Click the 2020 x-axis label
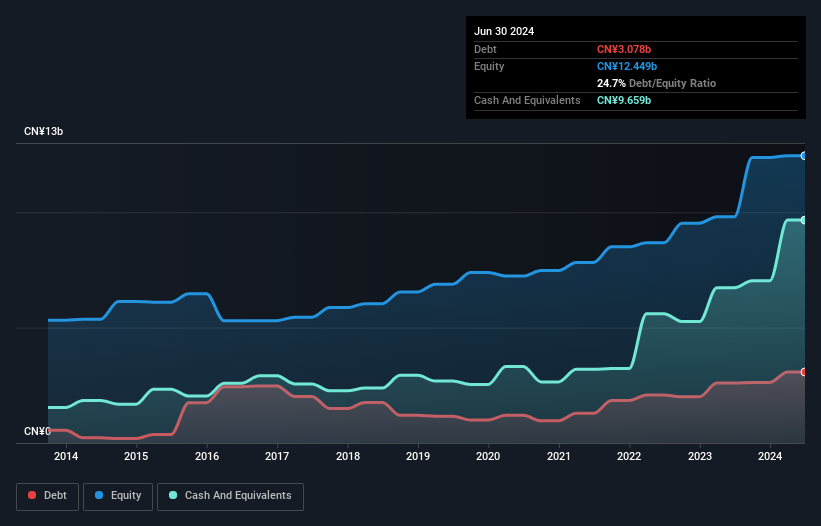Image resolution: width=821 pixels, height=526 pixels. click(488, 456)
